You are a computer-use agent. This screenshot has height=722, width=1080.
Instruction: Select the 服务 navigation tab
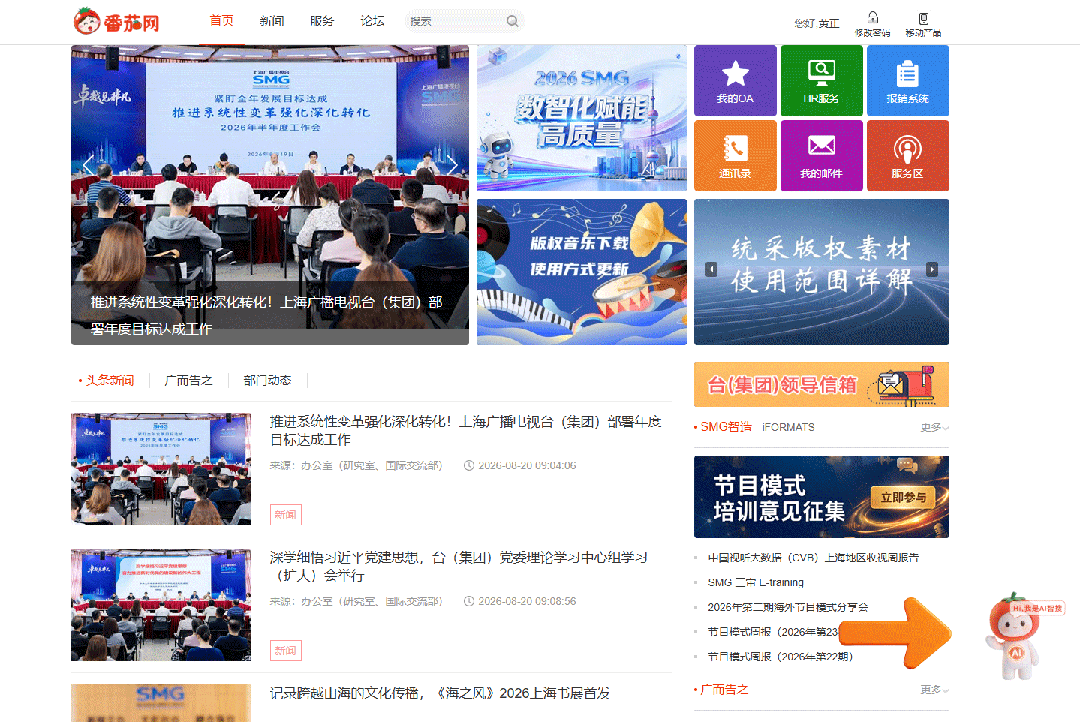tap(322, 21)
